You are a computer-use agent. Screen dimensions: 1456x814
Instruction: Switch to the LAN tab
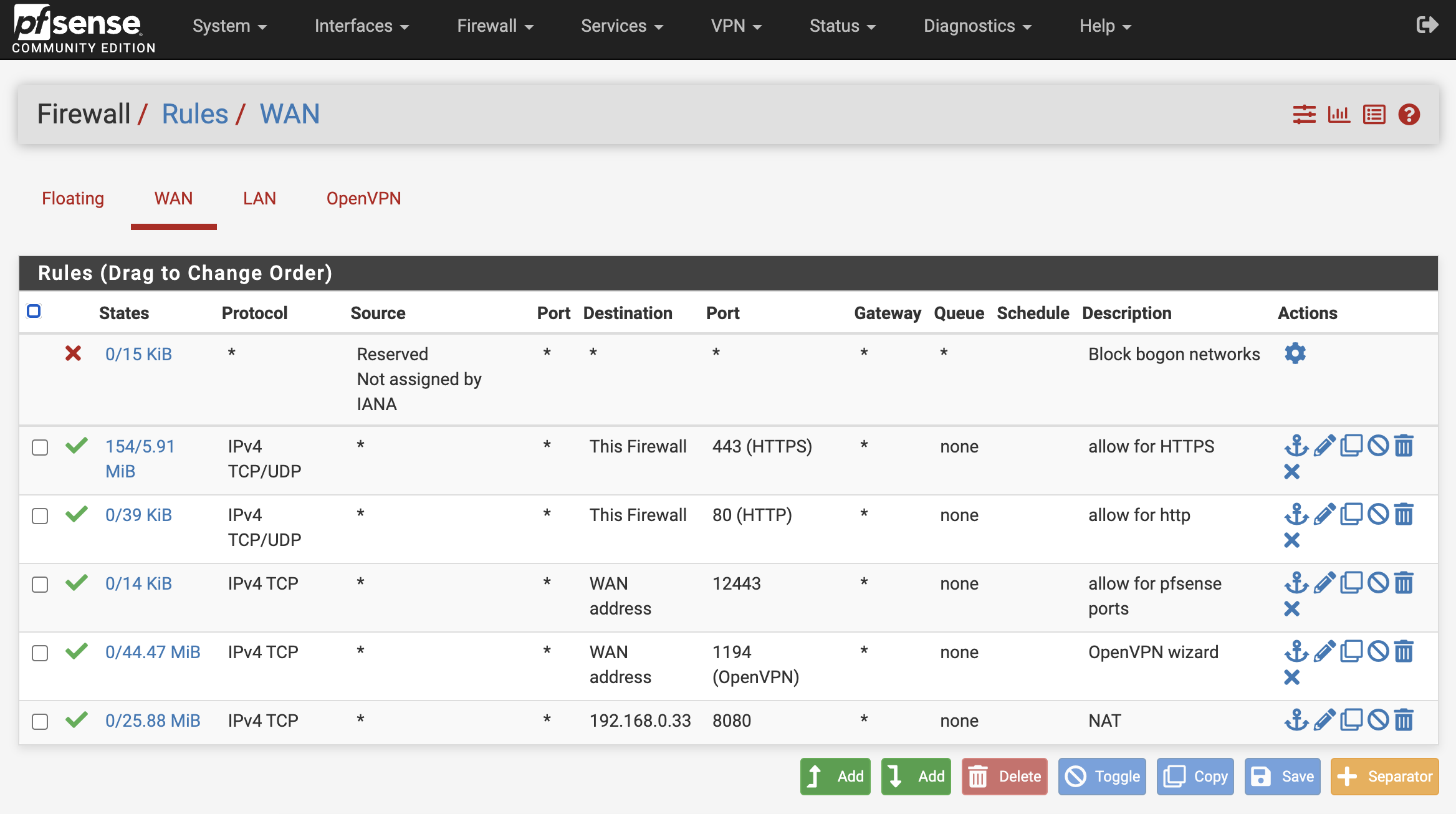coord(258,198)
